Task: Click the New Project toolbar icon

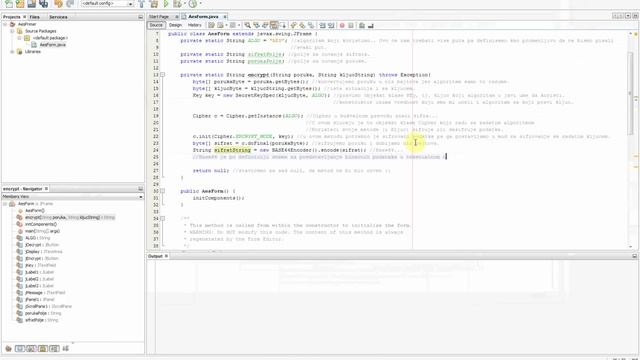Action: 20,4
